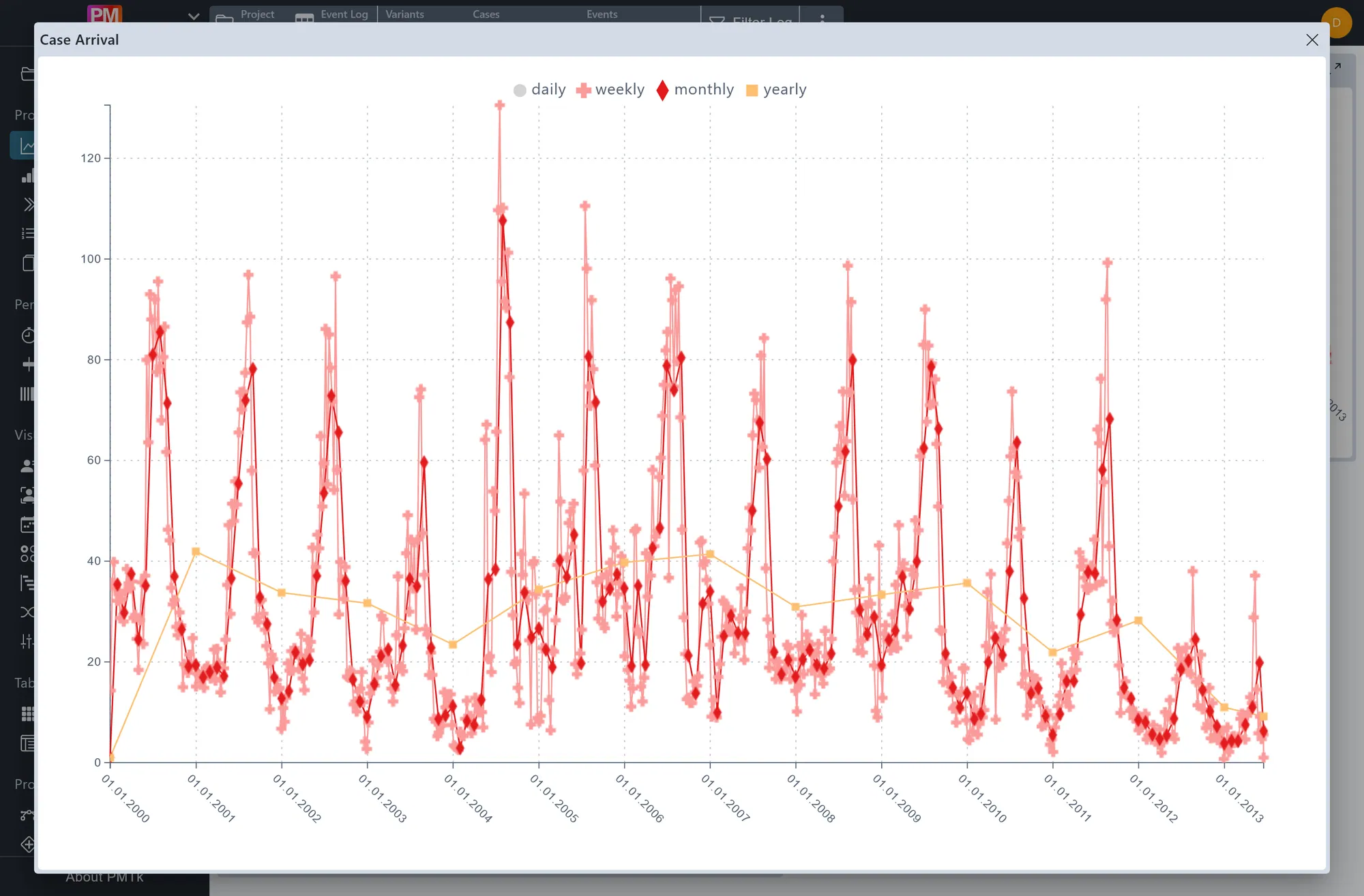Image resolution: width=1364 pixels, height=896 pixels.
Task: Open the folder icon in sidebar
Action: click(27, 74)
